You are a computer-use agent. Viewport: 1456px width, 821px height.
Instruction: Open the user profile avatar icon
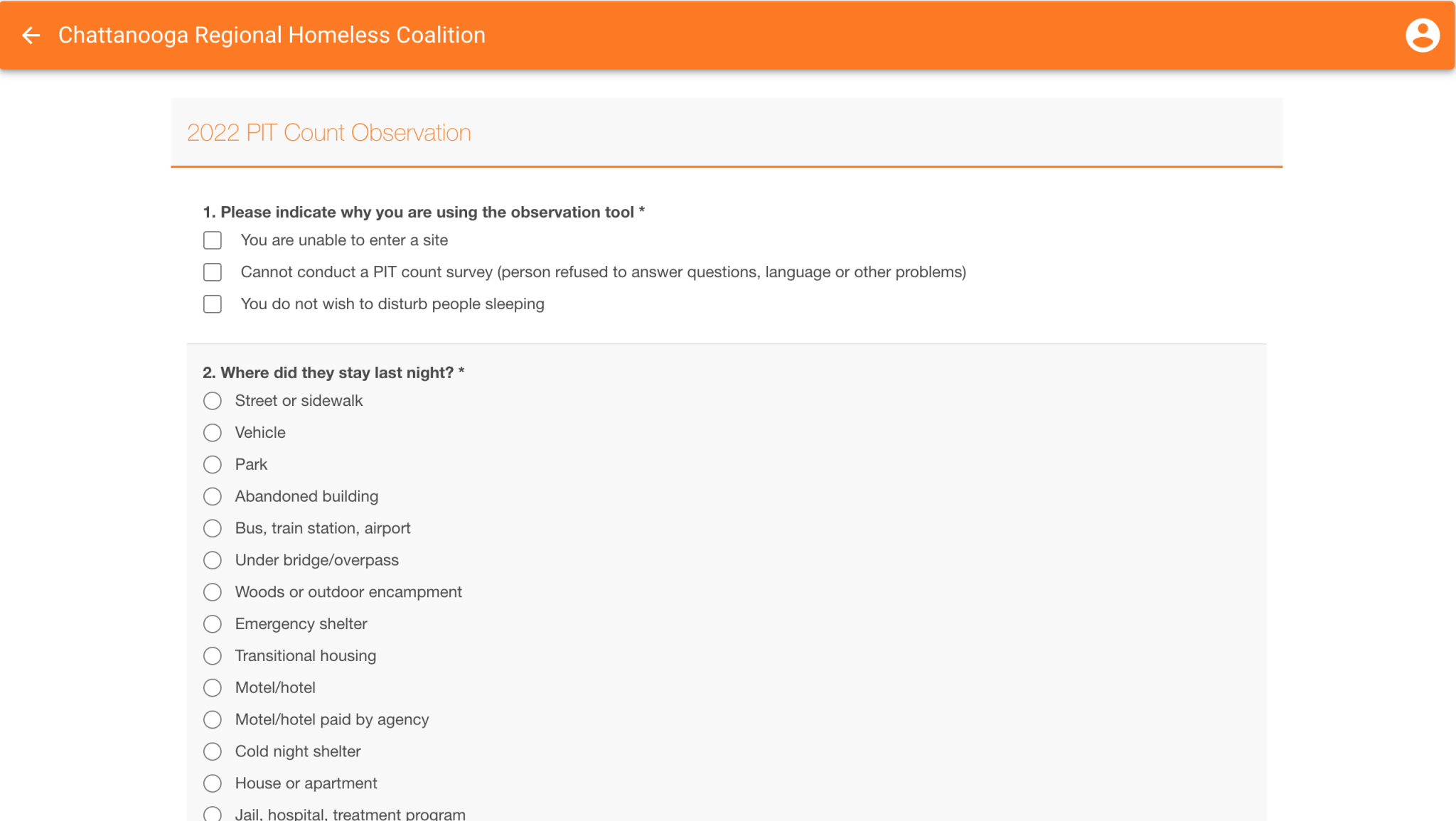click(x=1422, y=35)
